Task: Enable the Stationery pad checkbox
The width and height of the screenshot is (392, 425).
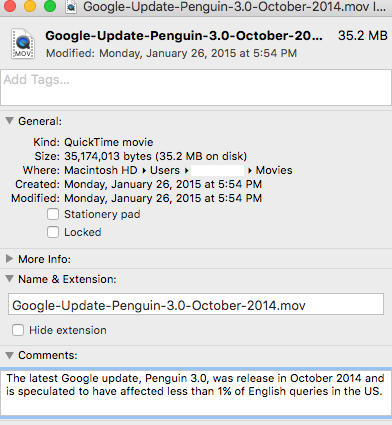Action: (53, 214)
